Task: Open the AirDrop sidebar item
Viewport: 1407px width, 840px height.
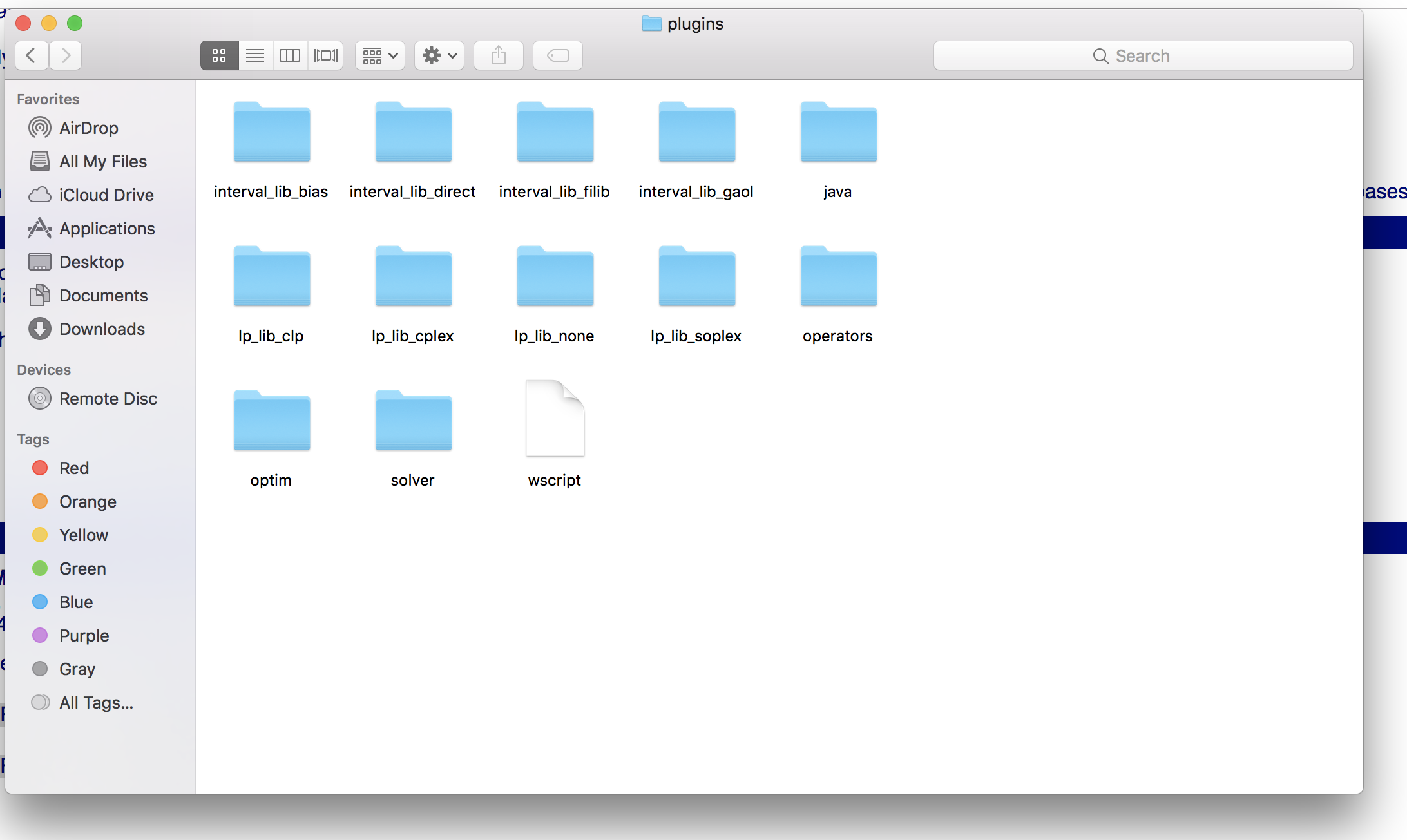Action: tap(88, 128)
